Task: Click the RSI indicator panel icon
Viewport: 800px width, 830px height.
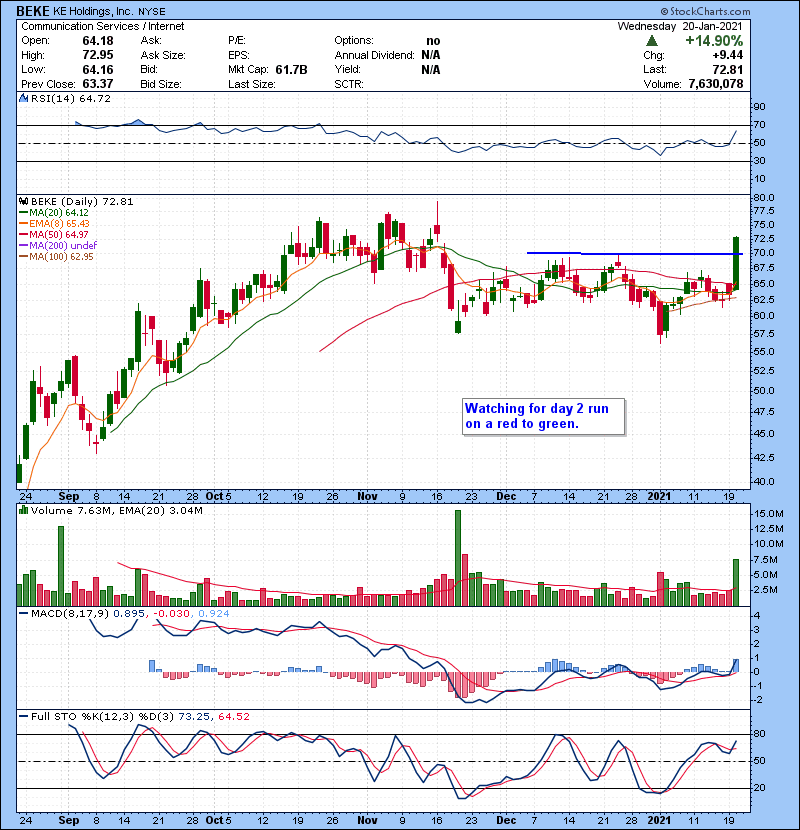Action: (23, 98)
